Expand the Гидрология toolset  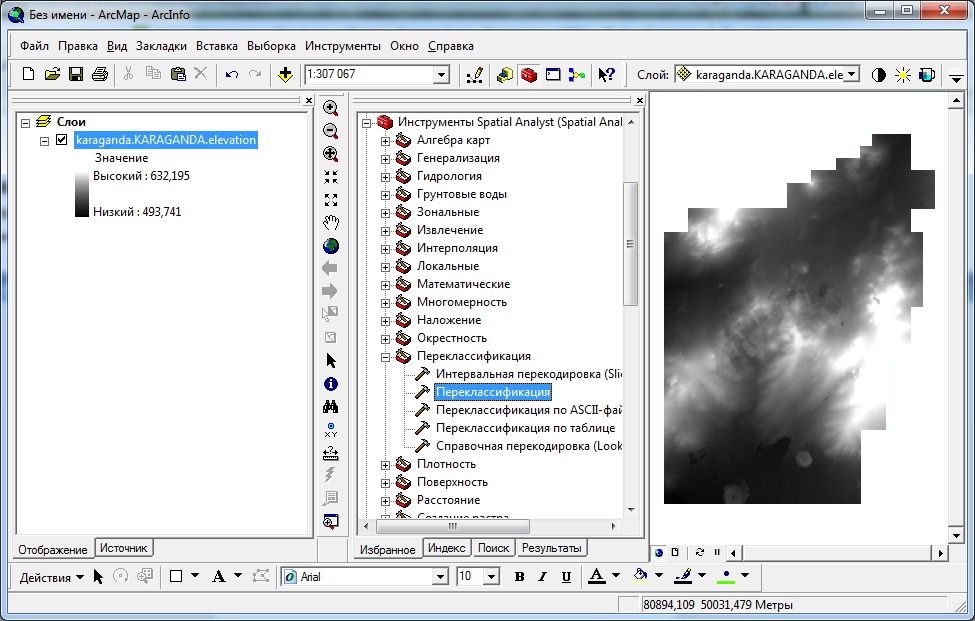point(386,177)
